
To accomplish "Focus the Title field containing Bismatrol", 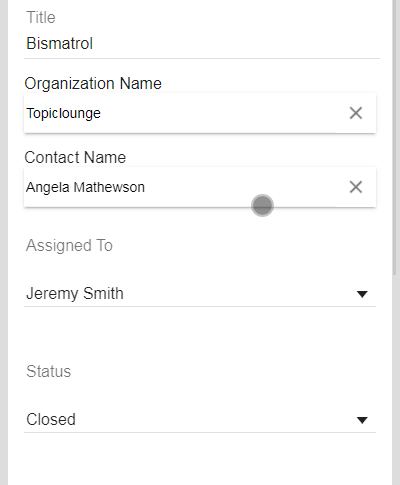I will click(x=202, y=44).
